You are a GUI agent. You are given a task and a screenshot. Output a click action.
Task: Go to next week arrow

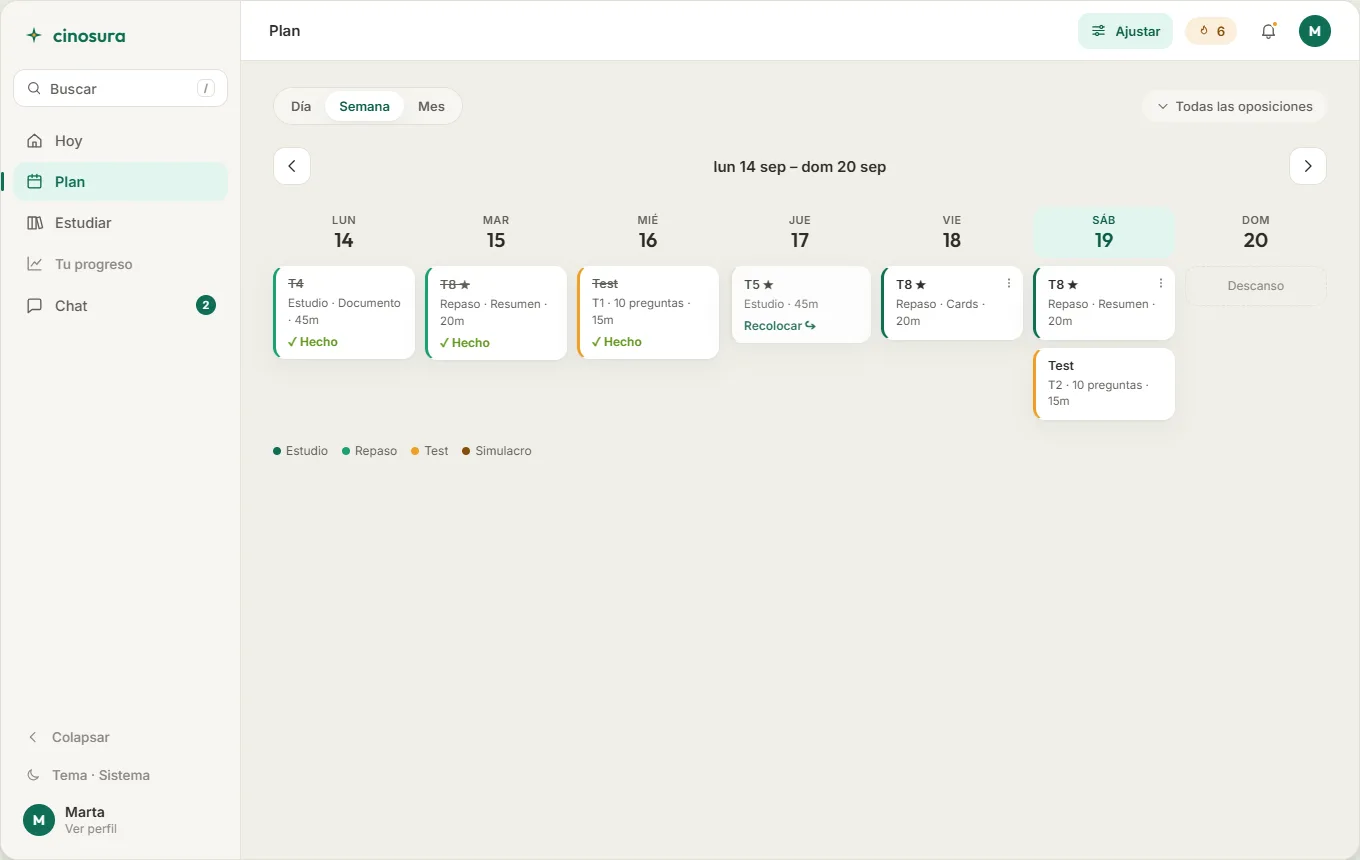pos(1308,166)
